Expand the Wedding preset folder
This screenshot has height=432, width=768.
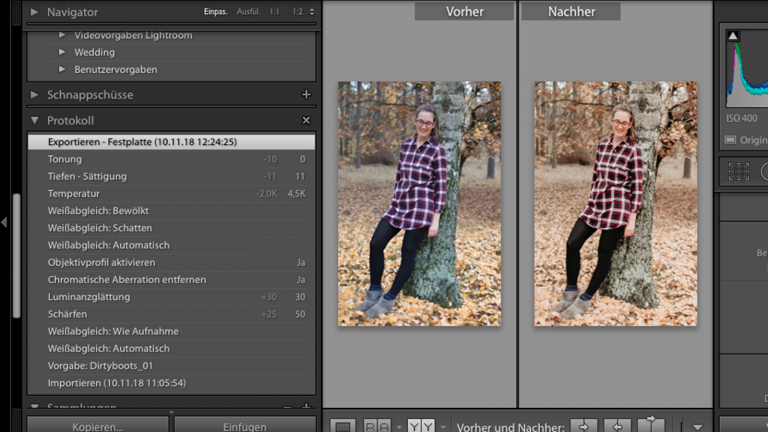tap(62, 52)
